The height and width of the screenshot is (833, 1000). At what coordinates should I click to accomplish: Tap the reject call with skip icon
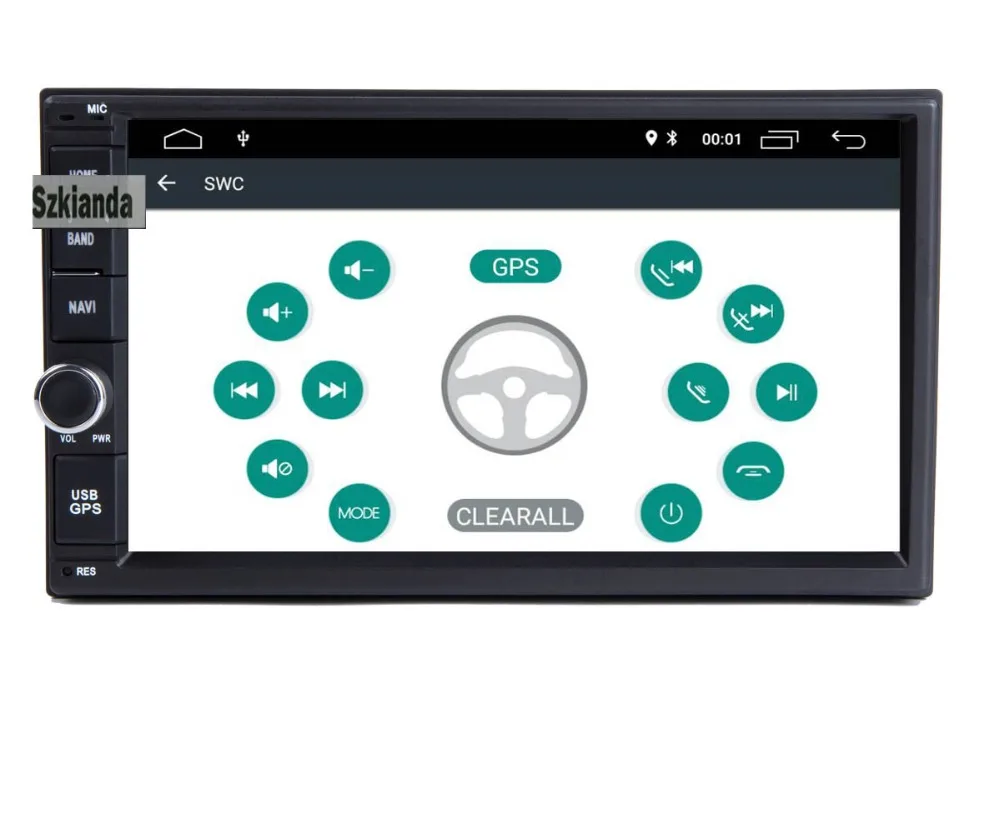753,313
